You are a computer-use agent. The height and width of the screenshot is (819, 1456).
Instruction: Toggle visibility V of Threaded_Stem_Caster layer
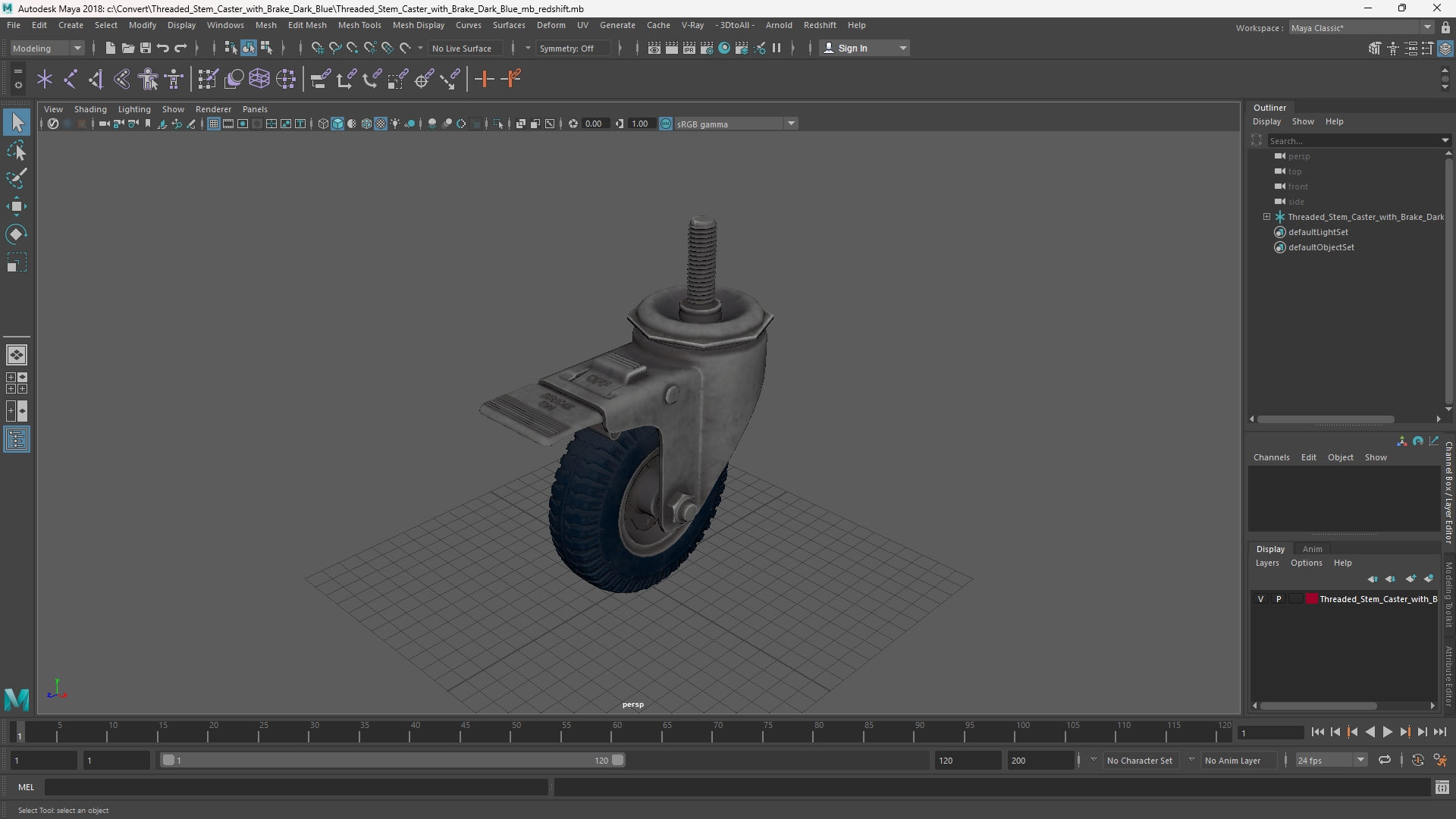[x=1261, y=599]
